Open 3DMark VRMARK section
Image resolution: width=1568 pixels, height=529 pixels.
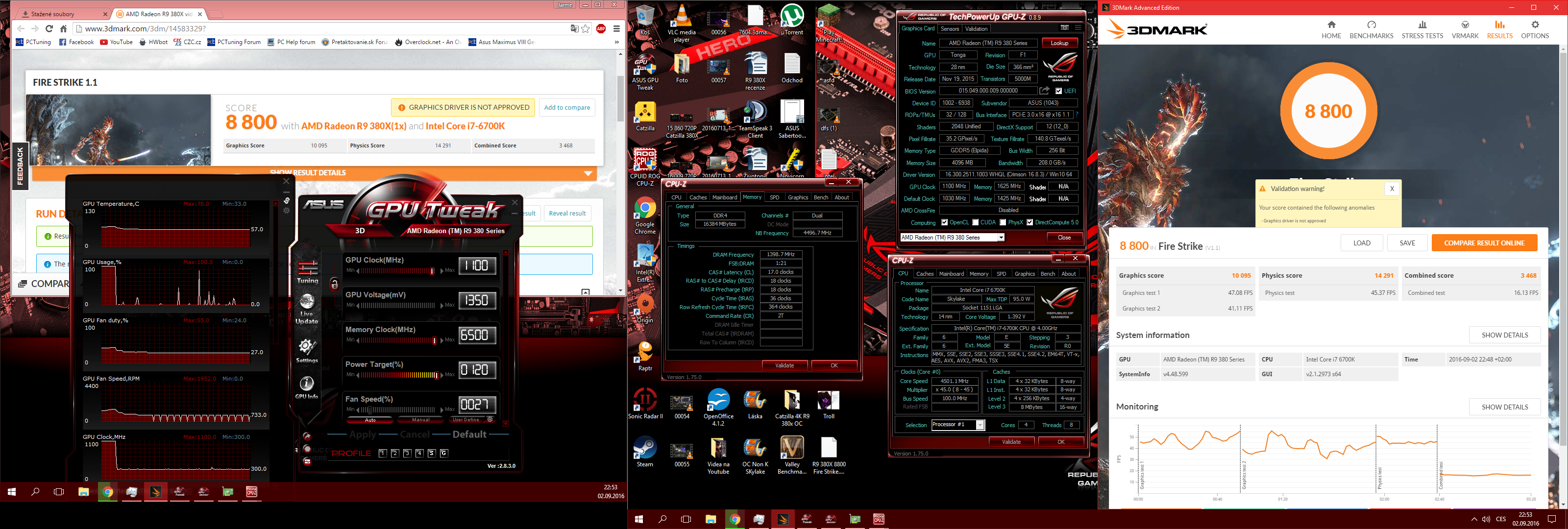1465,30
